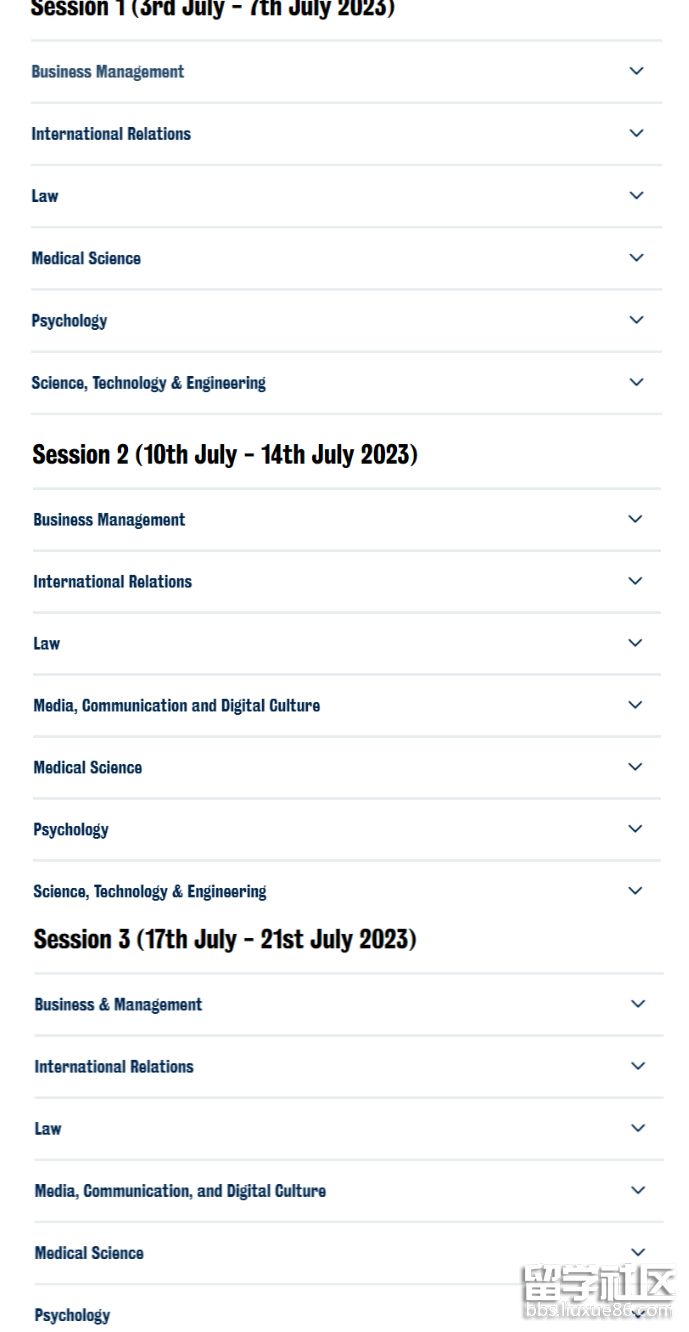Open Session 2 Medical Science chevron

(635, 767)
